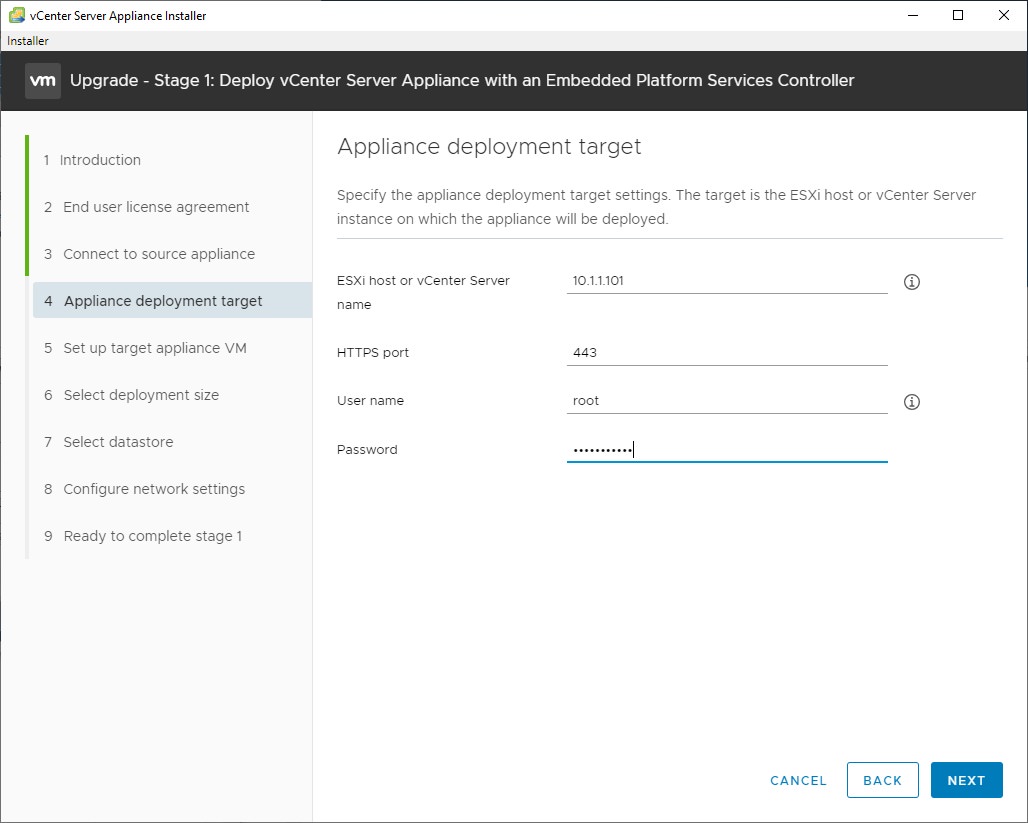Focus the HTTPS port field

(727, 353)
